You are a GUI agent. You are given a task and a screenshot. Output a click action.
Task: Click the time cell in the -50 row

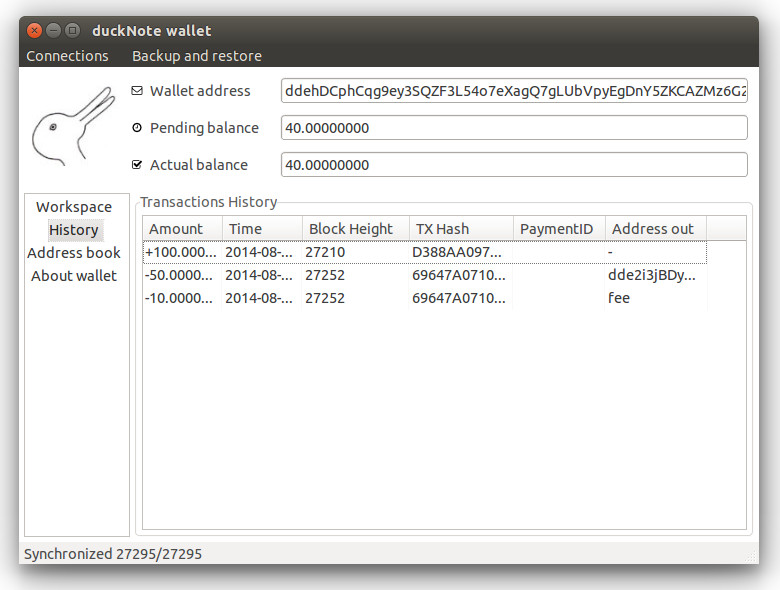click(x=262, y=275)
